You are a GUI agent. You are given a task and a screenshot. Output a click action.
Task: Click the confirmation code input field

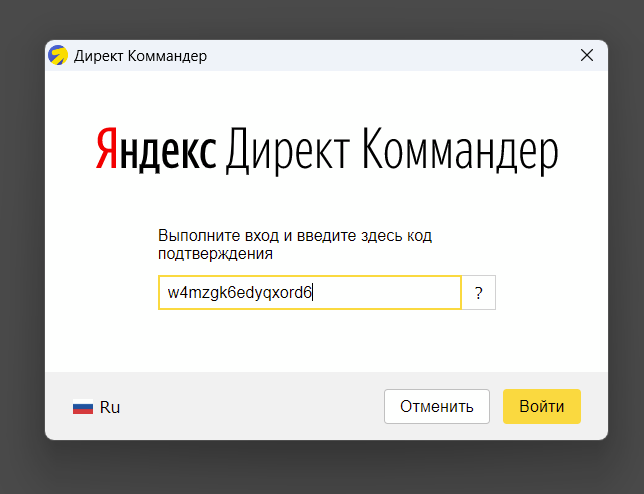(x=310, y=292)
